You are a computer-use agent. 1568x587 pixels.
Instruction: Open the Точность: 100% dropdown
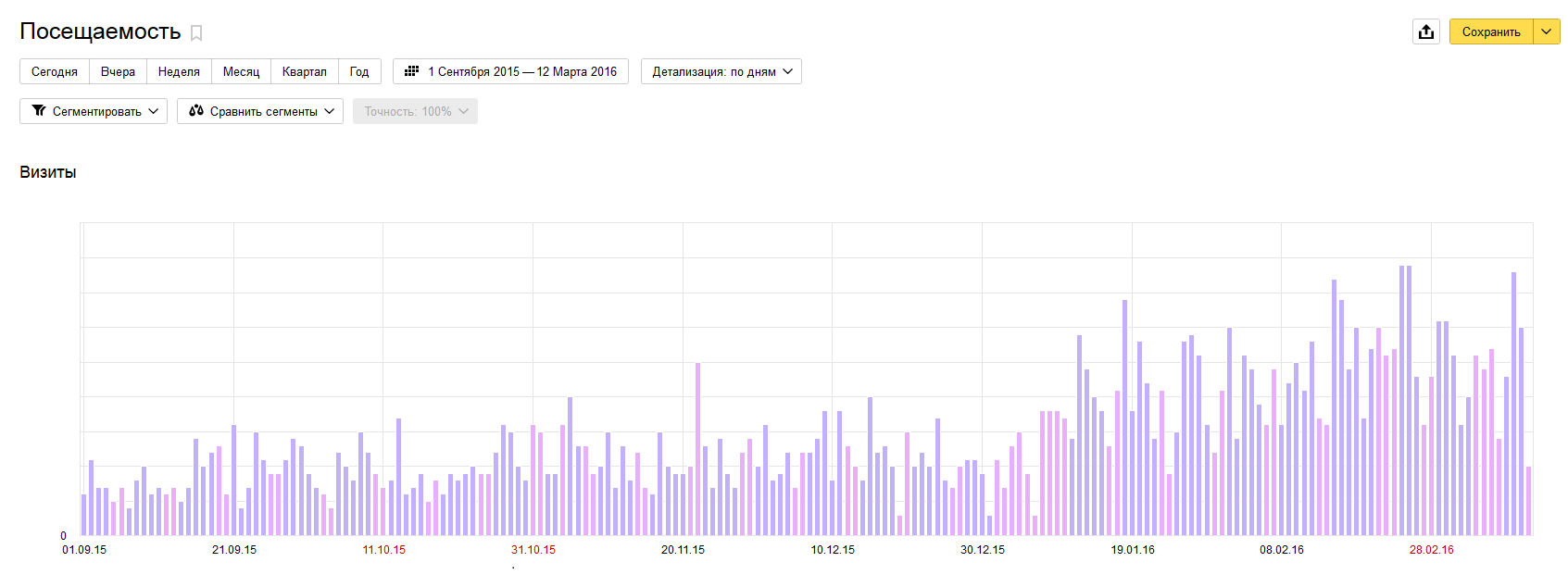(415, 111)
